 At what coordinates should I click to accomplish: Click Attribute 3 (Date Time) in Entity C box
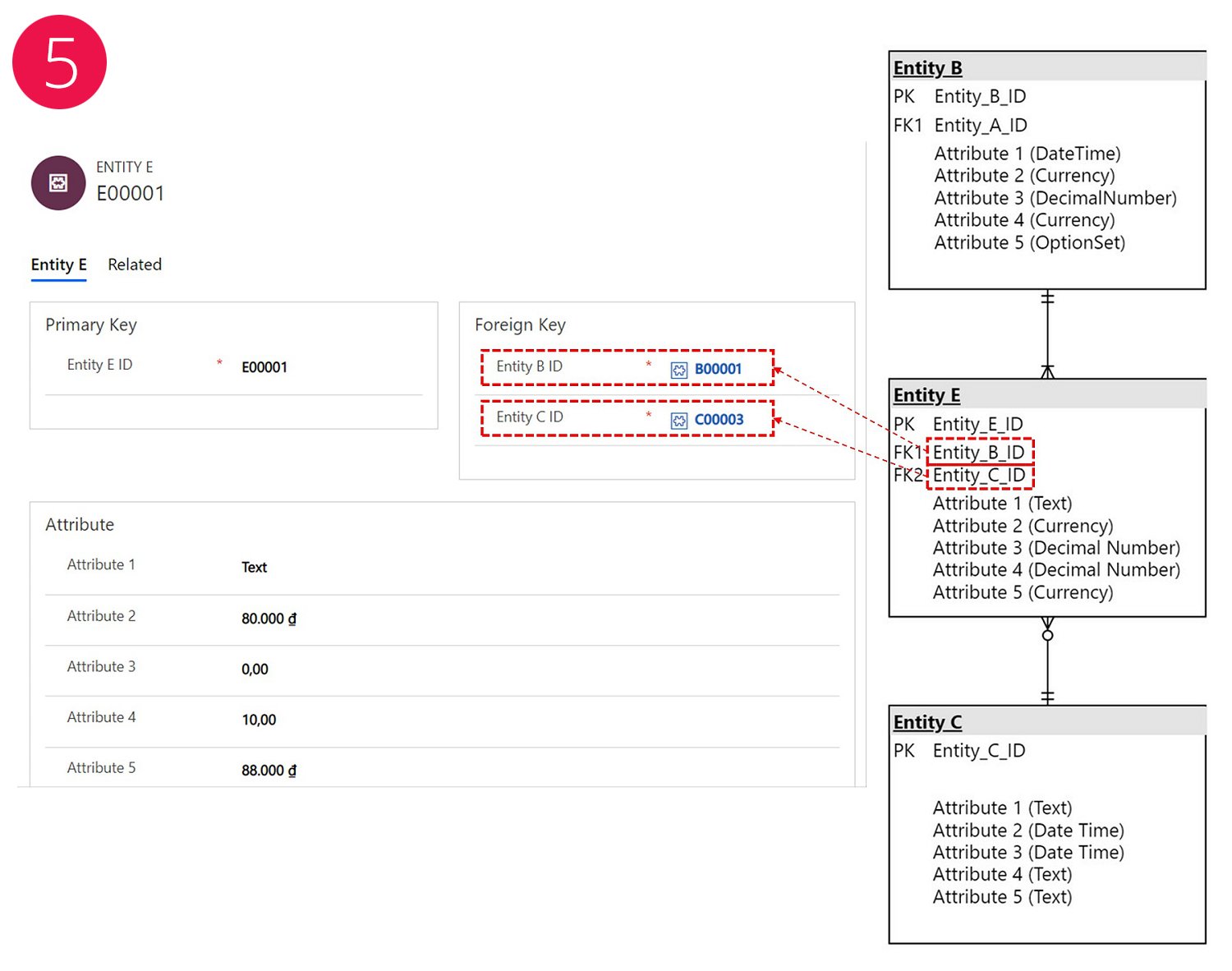point(1028,853)
